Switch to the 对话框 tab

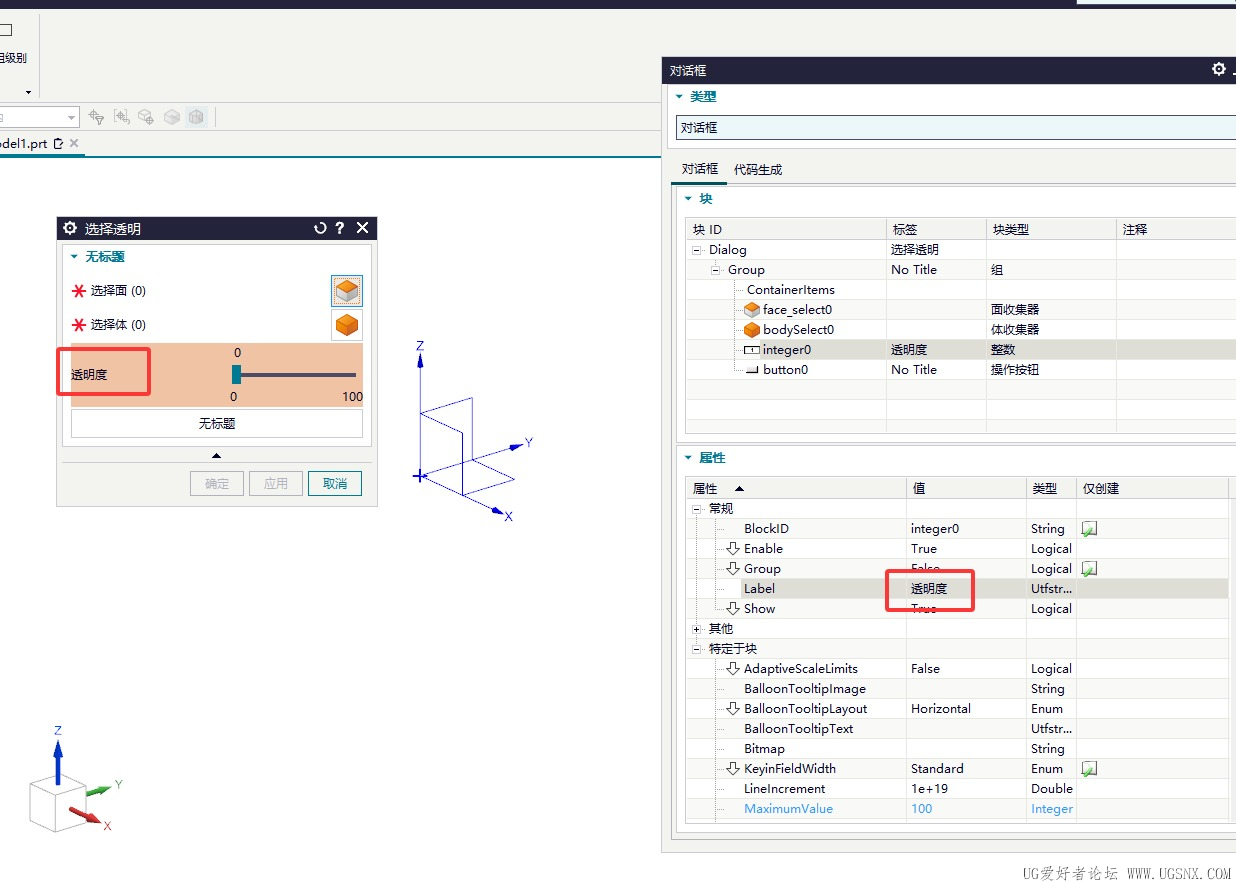pyautogui.click(x=700, y=170)
